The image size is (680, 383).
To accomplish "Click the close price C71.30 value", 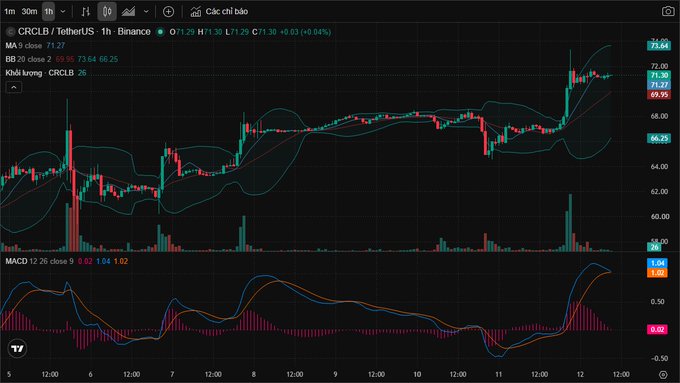I will pos(264,32).
